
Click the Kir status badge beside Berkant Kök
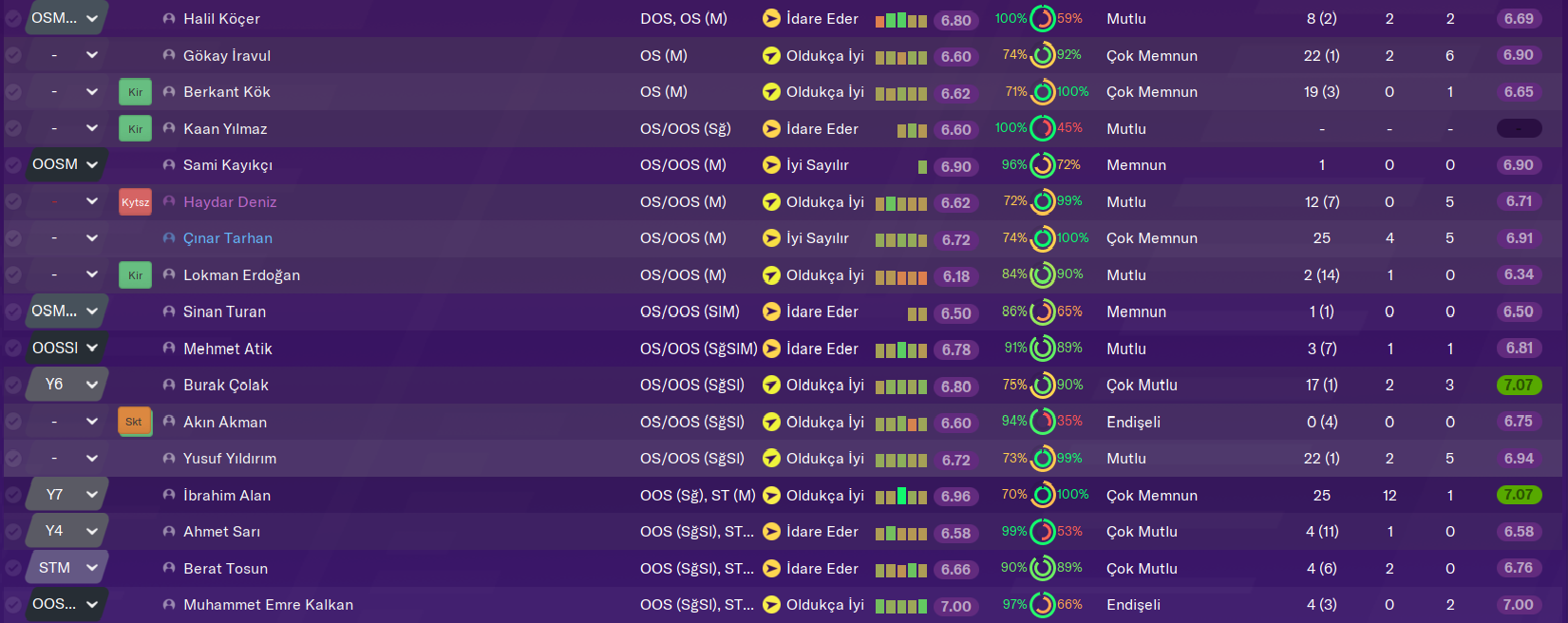(x=135, y=92)
